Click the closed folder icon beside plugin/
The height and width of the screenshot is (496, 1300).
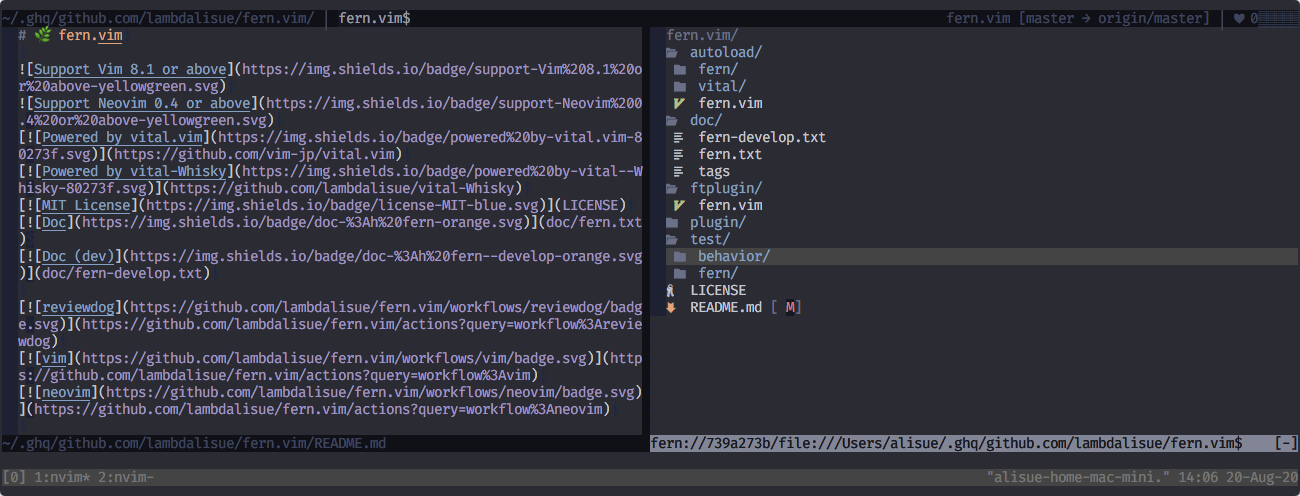click(671, 222)
